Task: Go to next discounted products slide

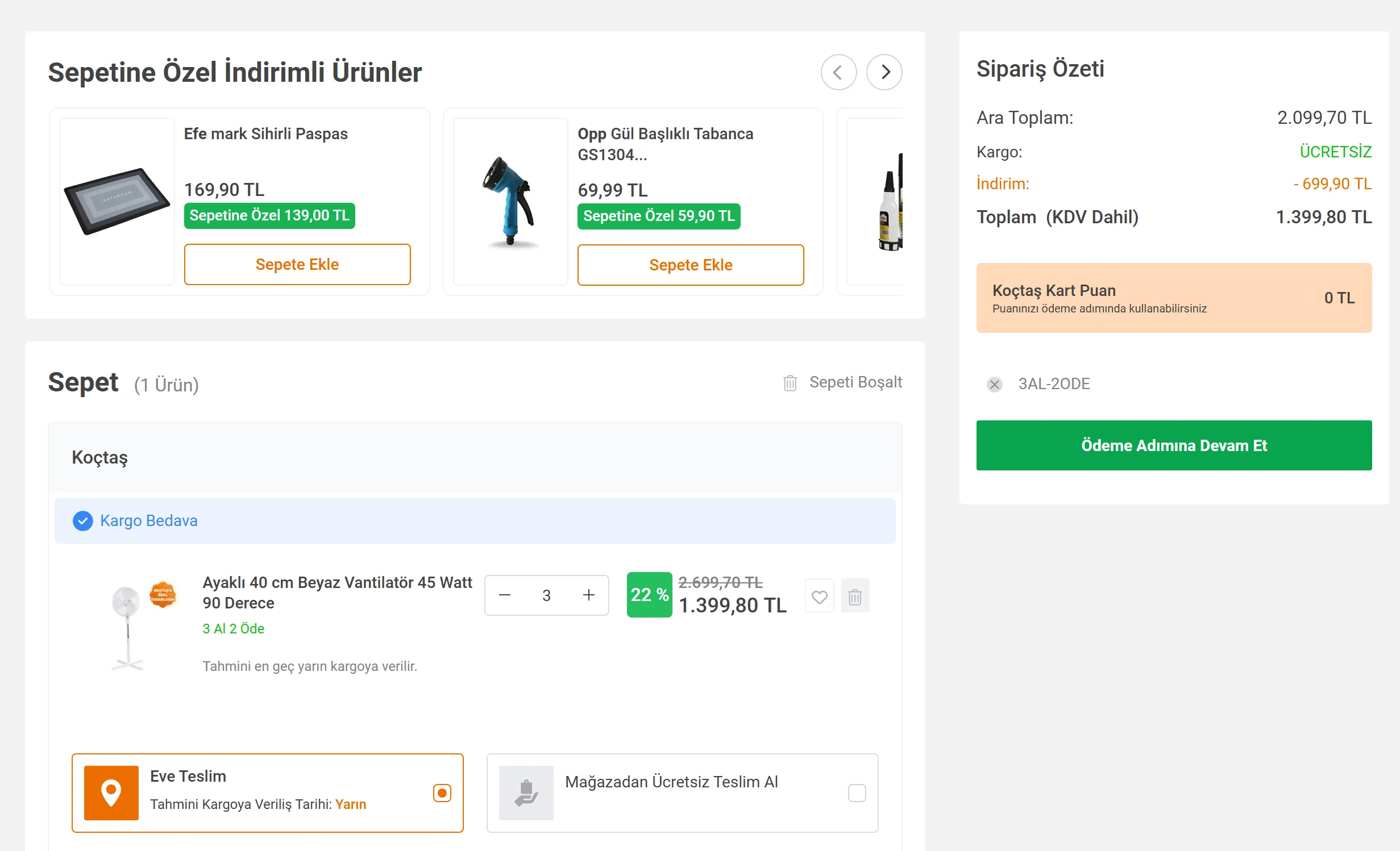Action: [x=884, y=72]
